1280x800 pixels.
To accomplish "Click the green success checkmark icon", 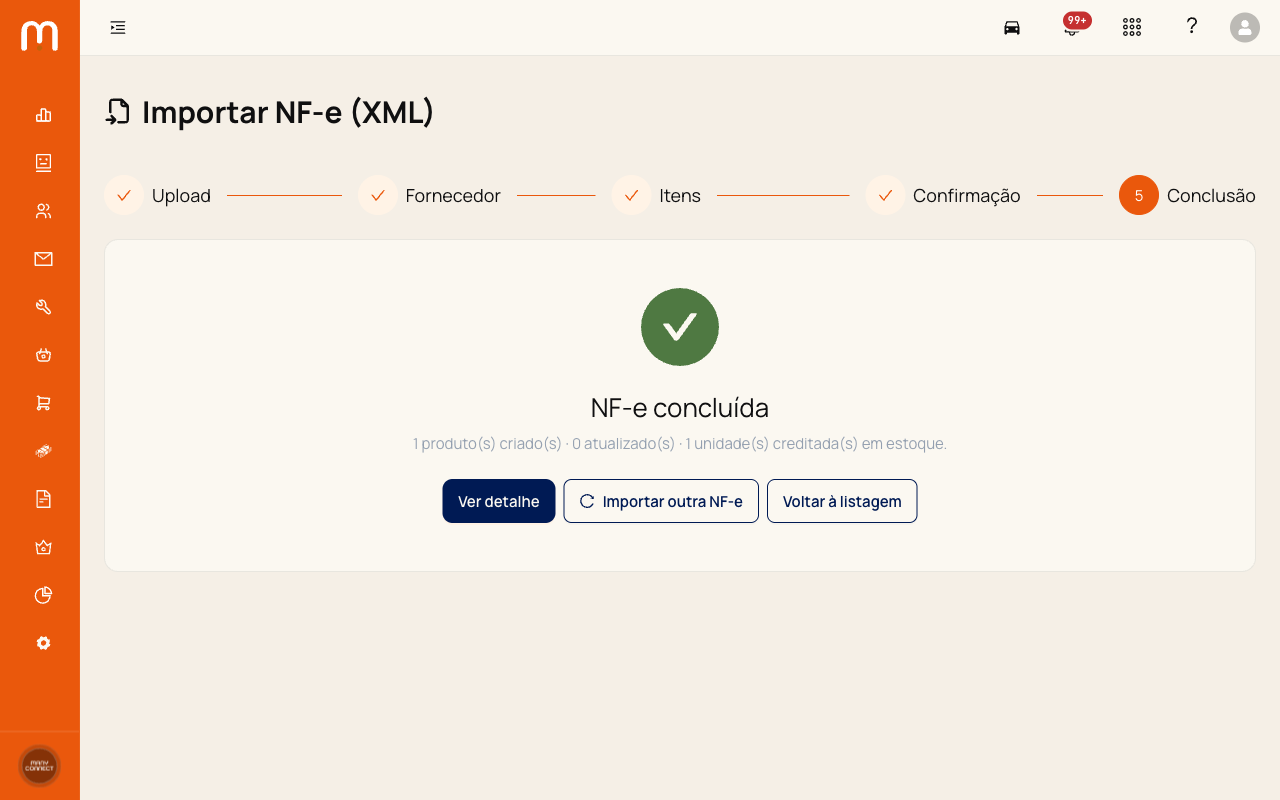I will (680, 327).
